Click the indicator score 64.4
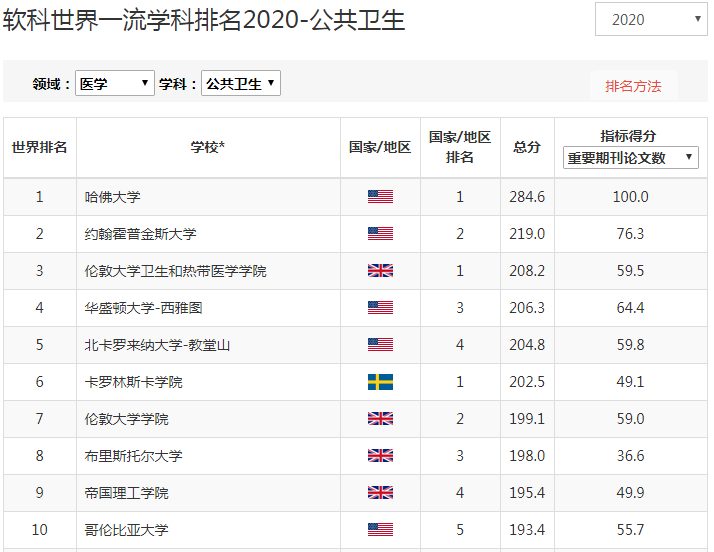The width and height of the screenshot is (714, 552). [x=631, y=307]
